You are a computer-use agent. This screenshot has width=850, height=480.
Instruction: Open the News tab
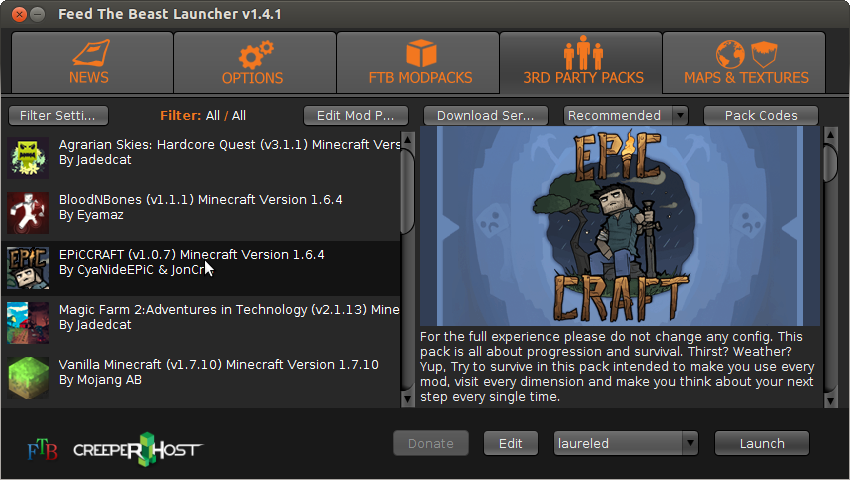point(92,62)
